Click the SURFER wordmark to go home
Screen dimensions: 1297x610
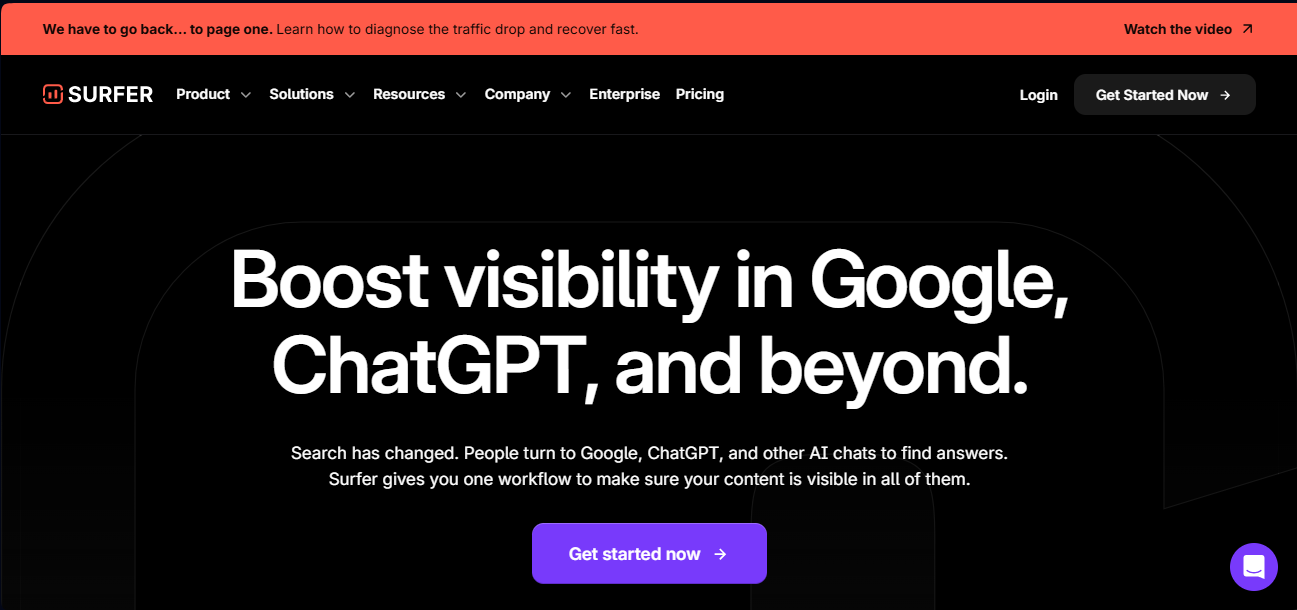pos(110,94)
